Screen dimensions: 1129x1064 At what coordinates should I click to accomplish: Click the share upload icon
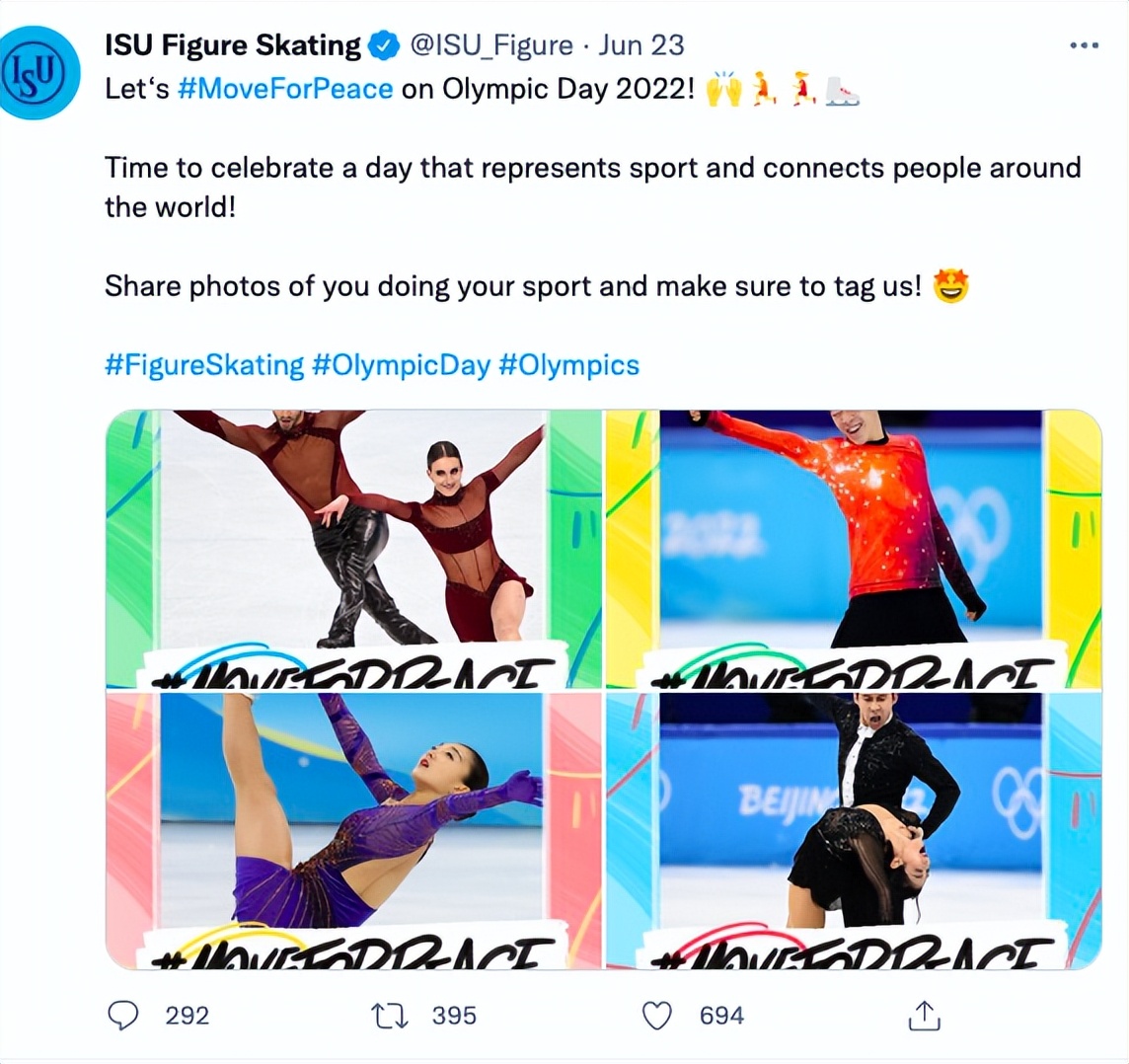click(x=924, y=1016)
